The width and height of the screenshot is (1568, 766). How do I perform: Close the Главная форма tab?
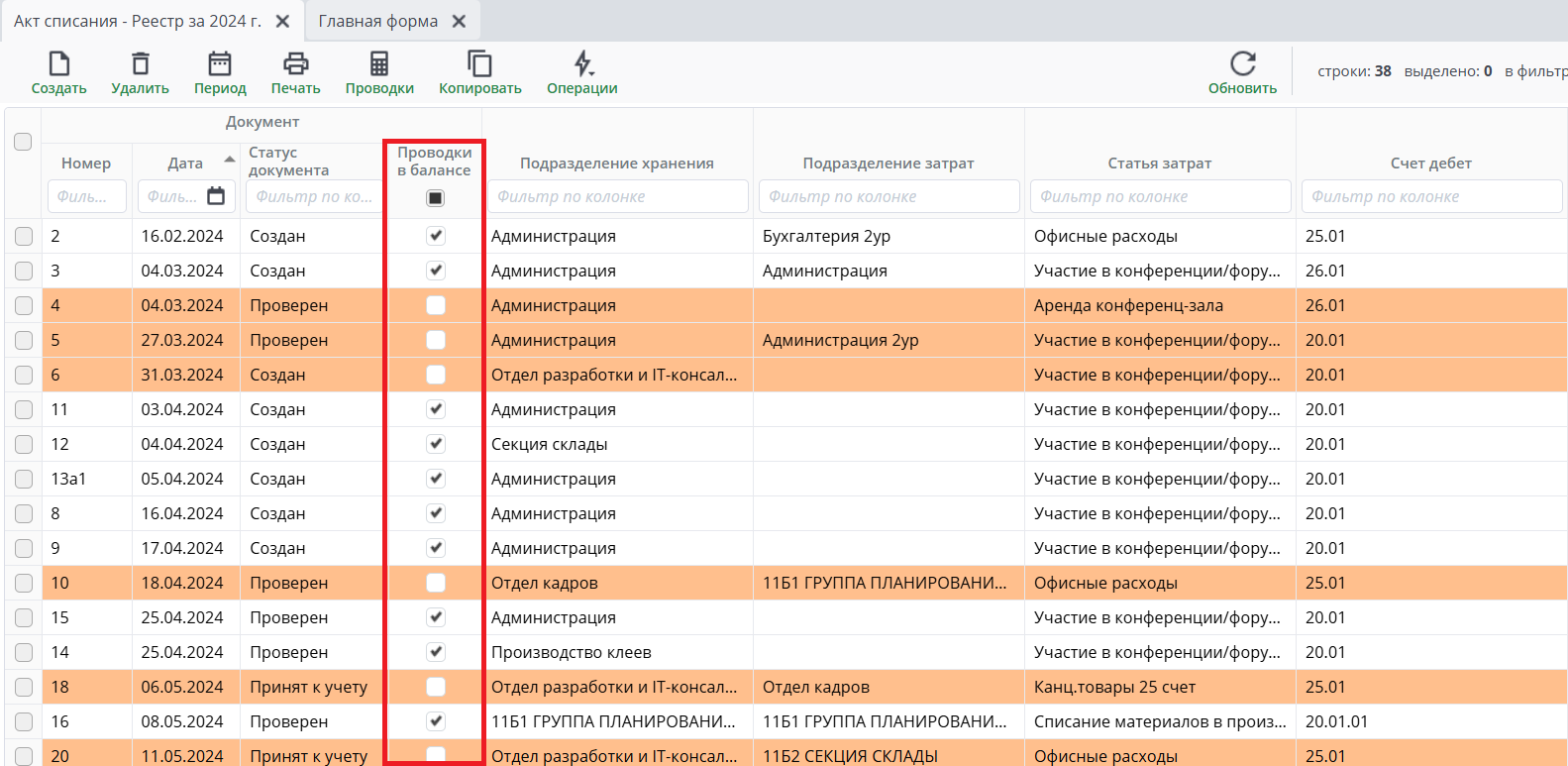tap(459, 22)
